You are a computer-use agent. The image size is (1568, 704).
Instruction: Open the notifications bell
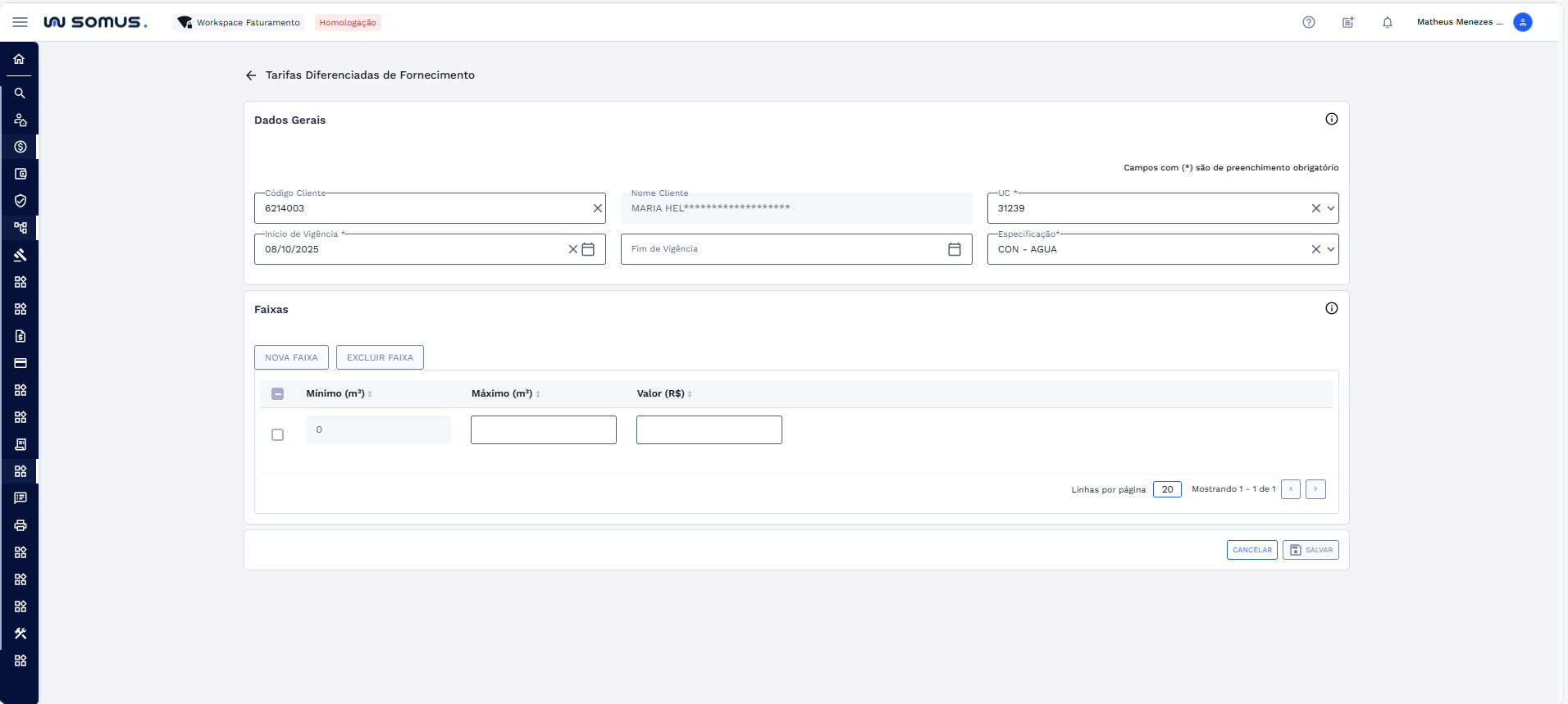1387,22
